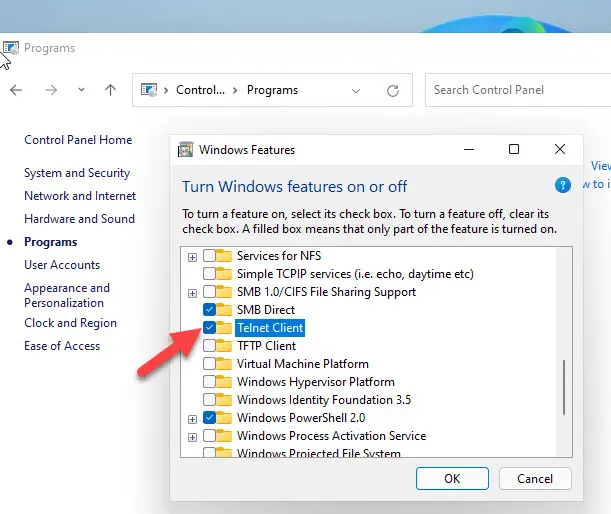Viewport: 611px width, 514px height.
Task: Open the recent locations chevron
Action: [x=81, y=90]
